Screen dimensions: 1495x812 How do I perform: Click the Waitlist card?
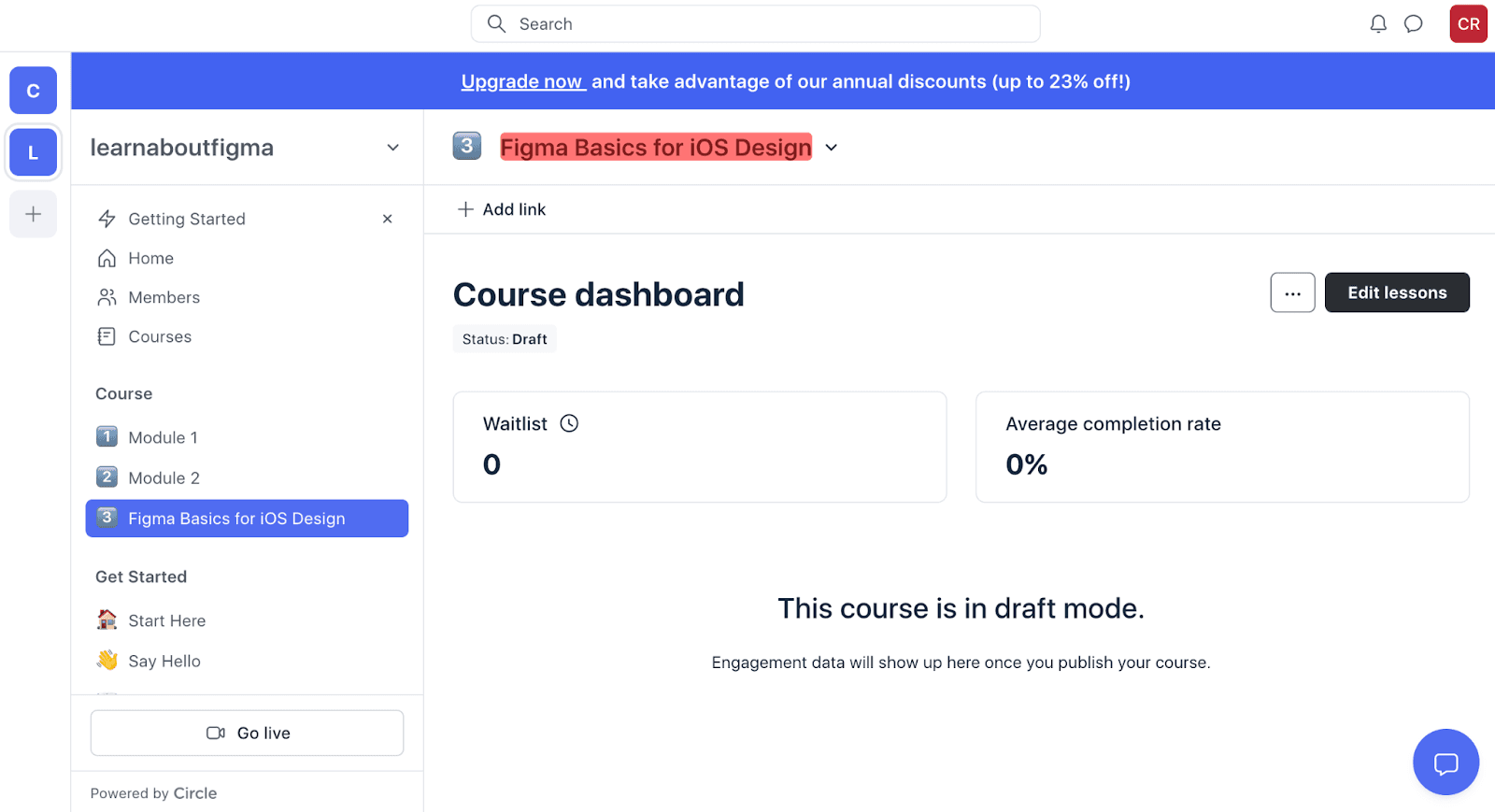pos(700,447)
